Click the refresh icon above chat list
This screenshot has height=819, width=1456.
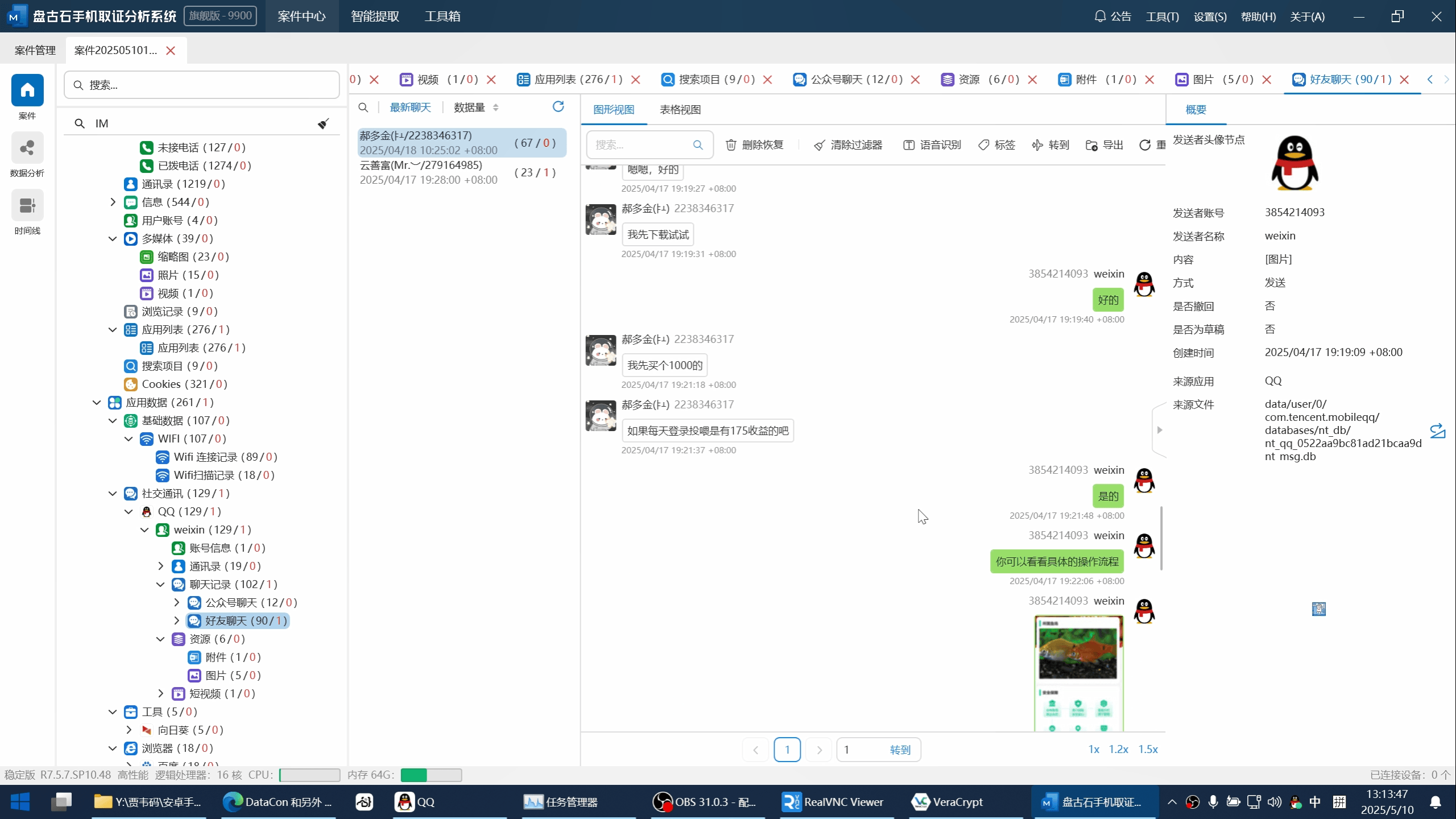click(x=558, y=107)
